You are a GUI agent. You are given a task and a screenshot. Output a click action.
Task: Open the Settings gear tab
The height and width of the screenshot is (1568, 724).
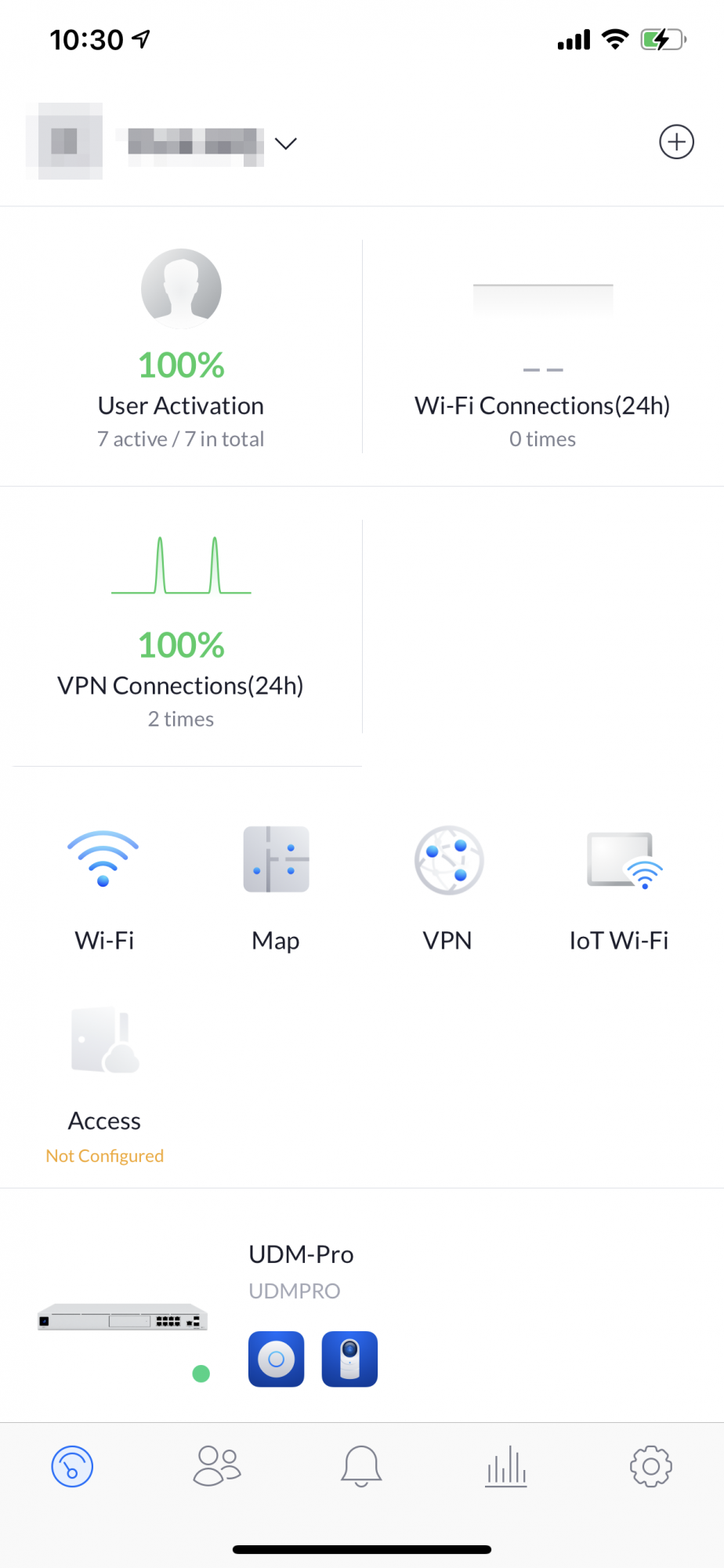[650, 1466]
